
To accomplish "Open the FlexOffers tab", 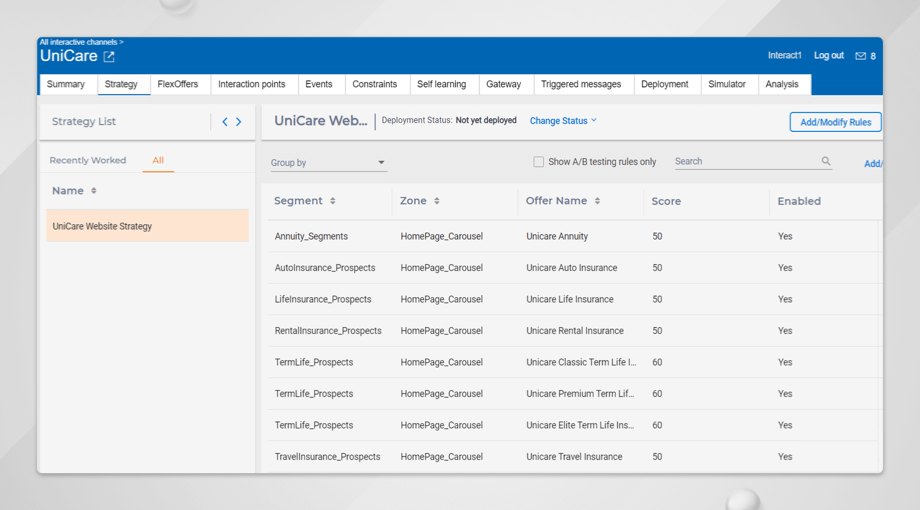I will (x=178, y=84).
